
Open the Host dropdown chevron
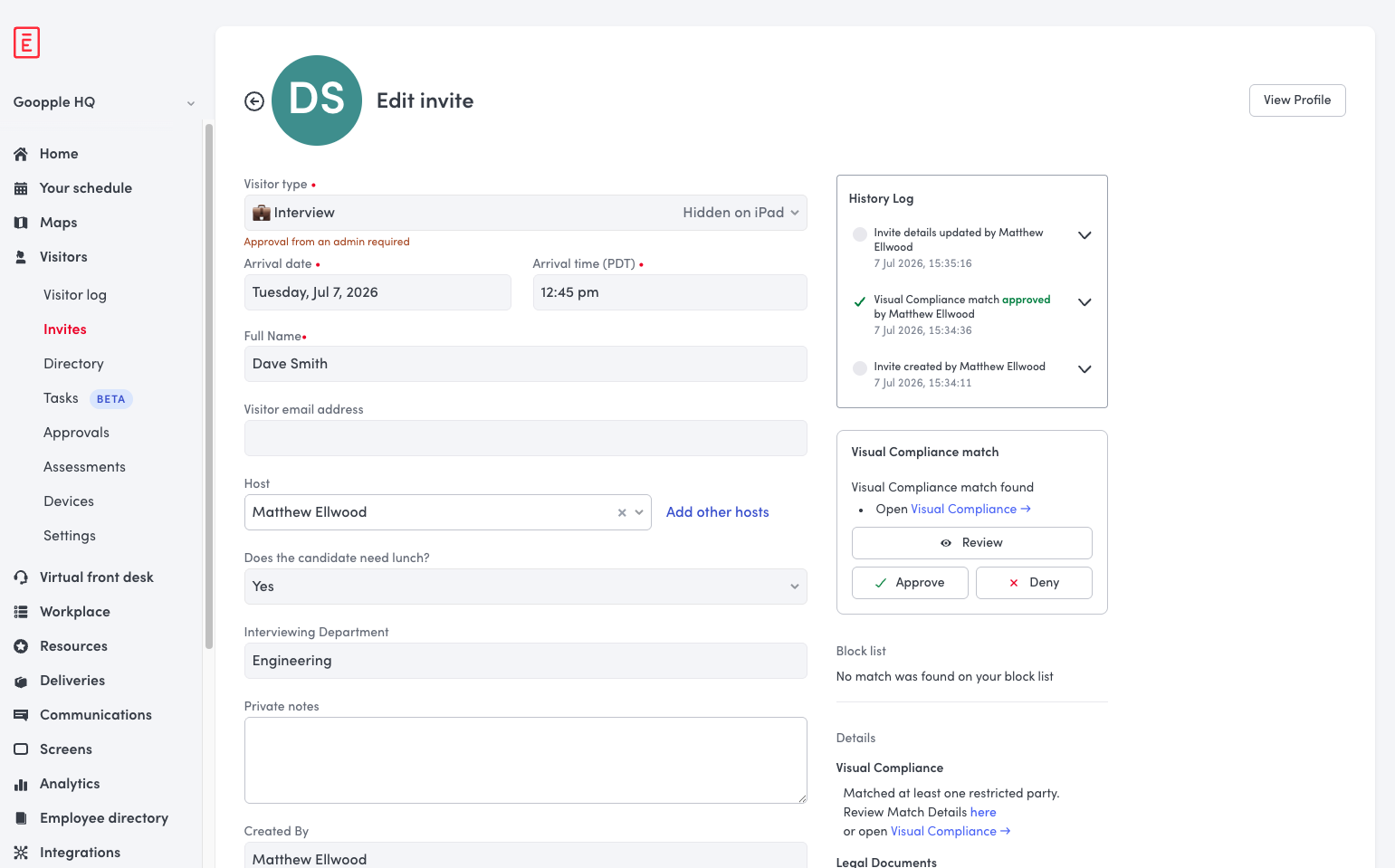coord(639,512)
